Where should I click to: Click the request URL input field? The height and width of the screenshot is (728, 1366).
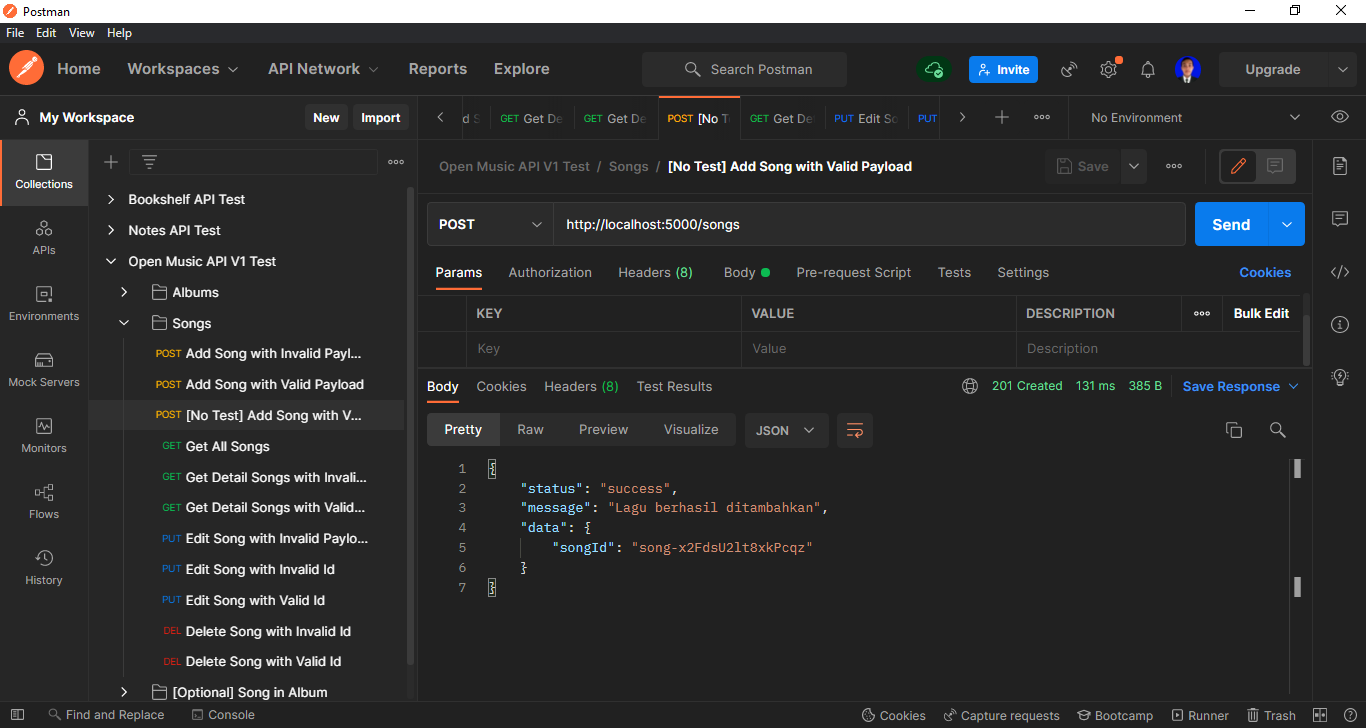tap(869, 224)
